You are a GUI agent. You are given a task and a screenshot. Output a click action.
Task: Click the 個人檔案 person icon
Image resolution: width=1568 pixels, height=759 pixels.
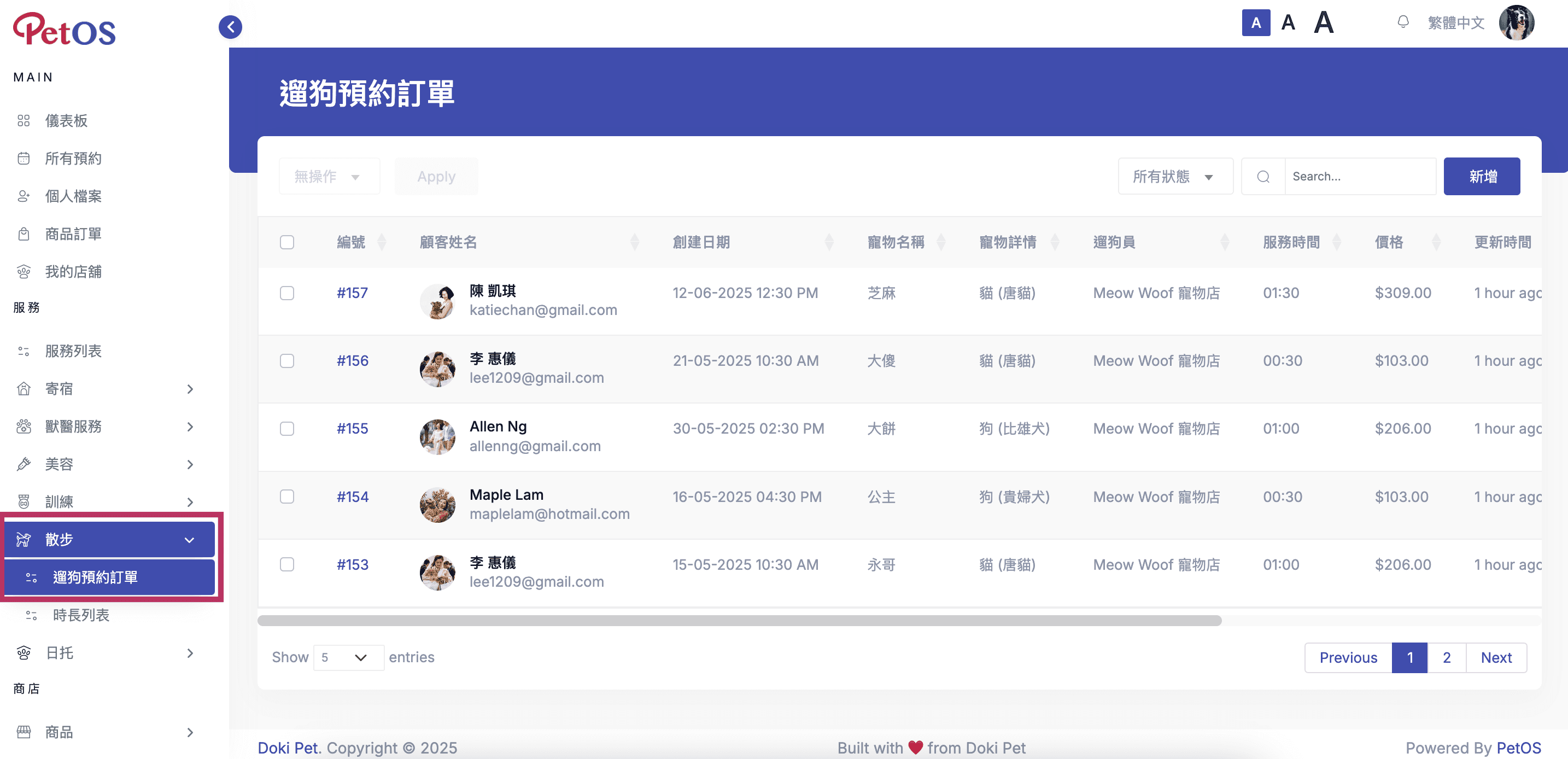click(24, 196)
